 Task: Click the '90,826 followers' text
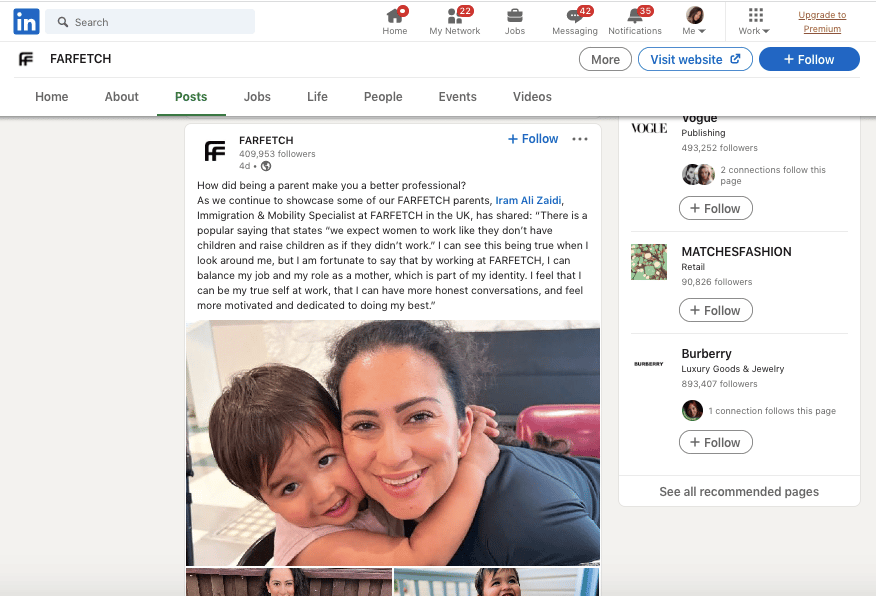pyautogui.click(x=716, y=282)
